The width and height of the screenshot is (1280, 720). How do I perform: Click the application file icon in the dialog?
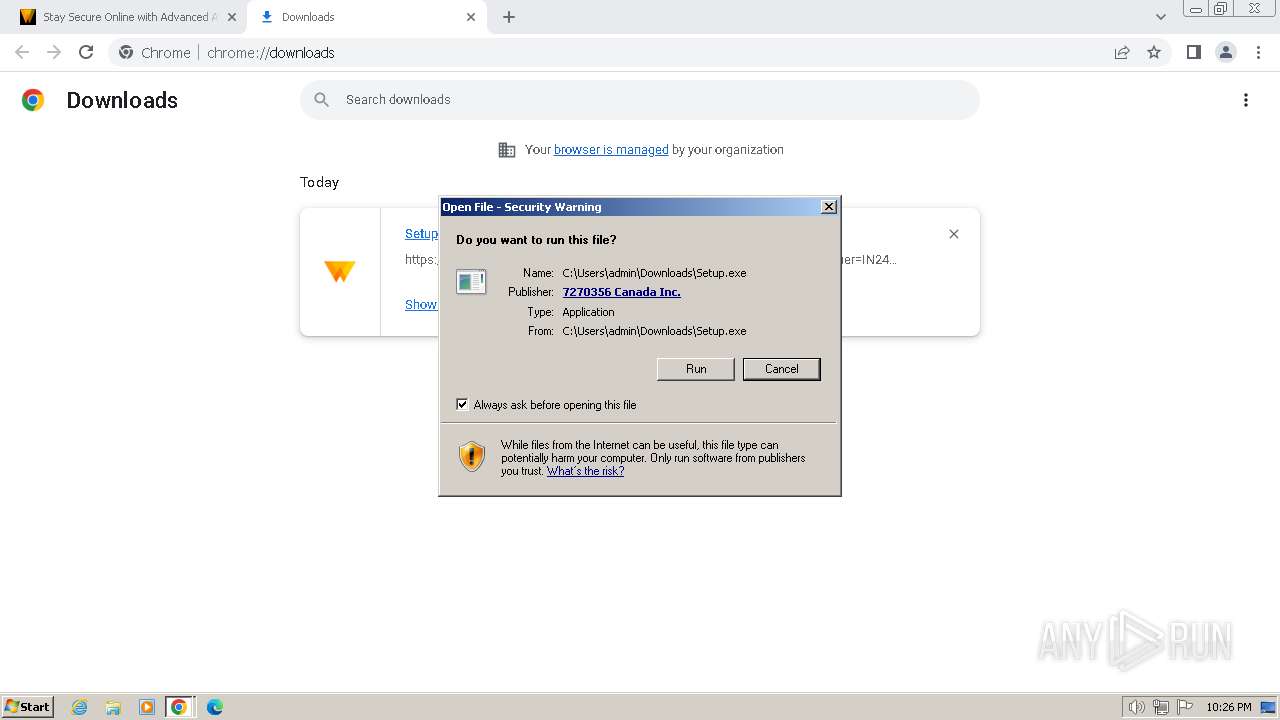pos(471,282)
